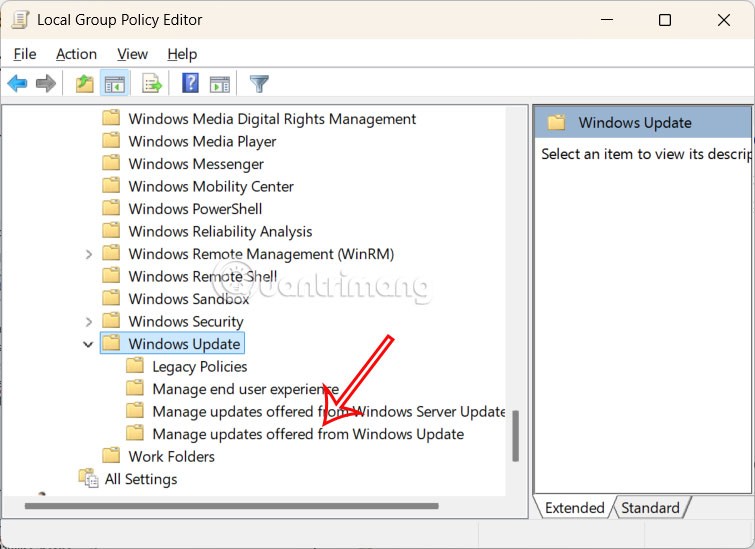755x549 pixels.
Task: Click the Export List toolbar icon
Action: point(152,84)
